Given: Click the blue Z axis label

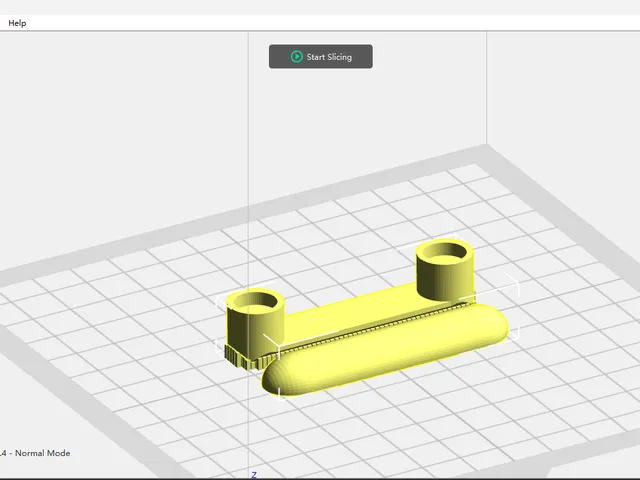Looking at the screenshot, I should coord(254,475).
